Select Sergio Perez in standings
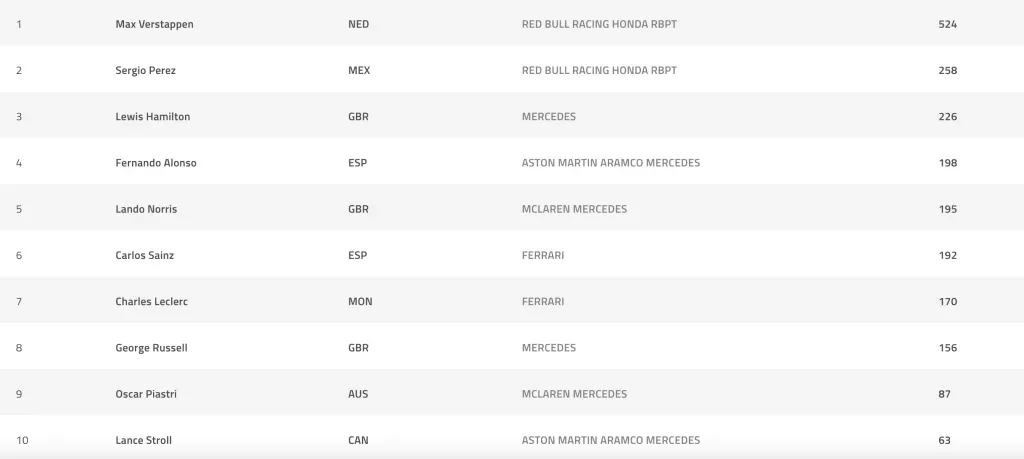 (145, 70)
